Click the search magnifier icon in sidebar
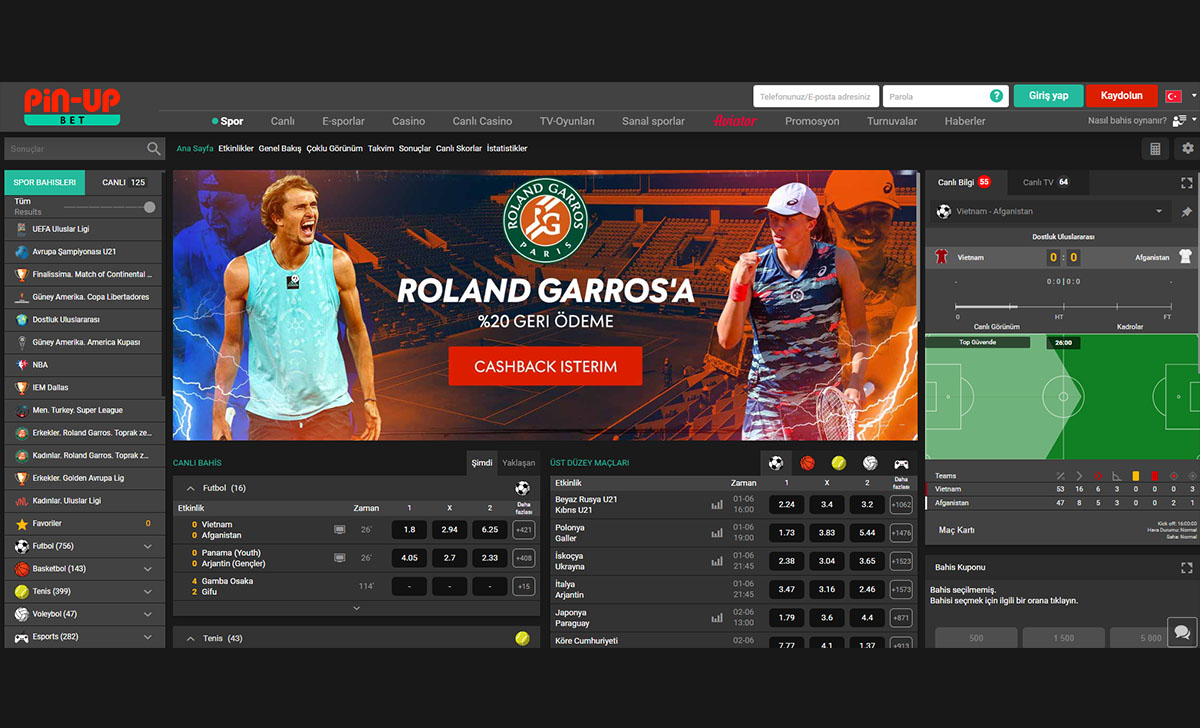Viewport: 1200px width, 728px height. tap(154, 149)
